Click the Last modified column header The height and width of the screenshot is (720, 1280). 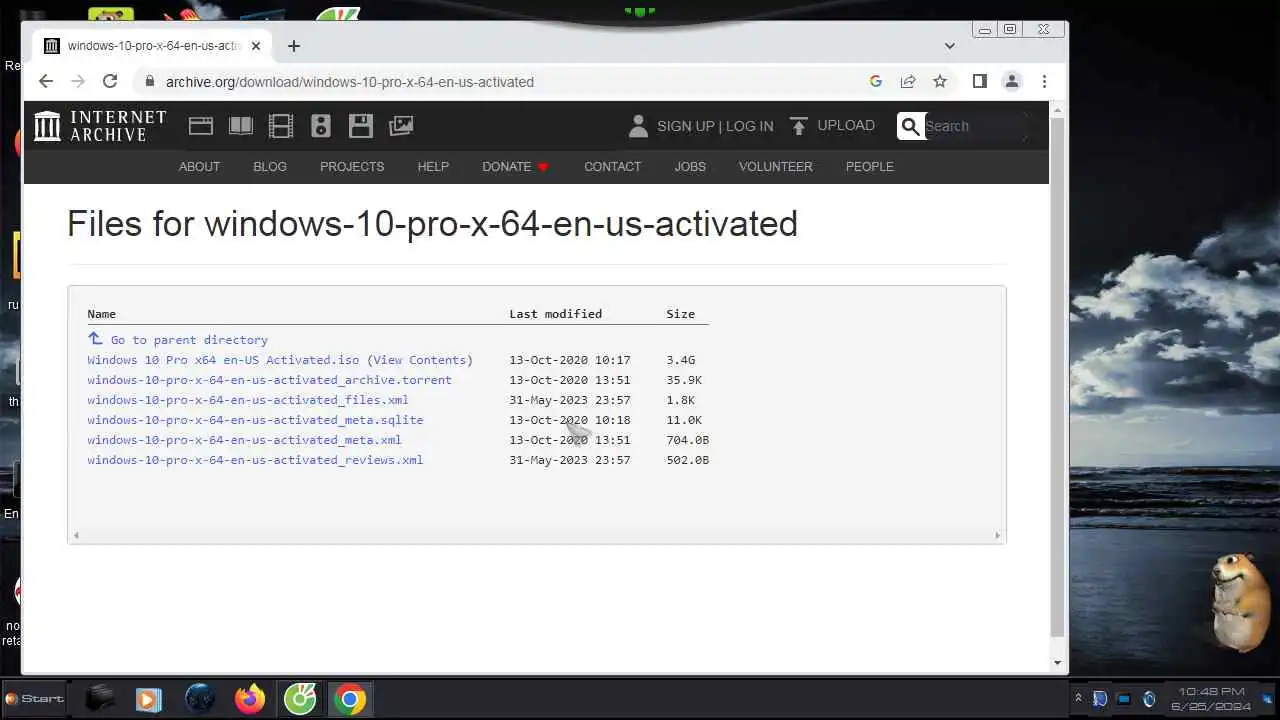tap(556, 314)
